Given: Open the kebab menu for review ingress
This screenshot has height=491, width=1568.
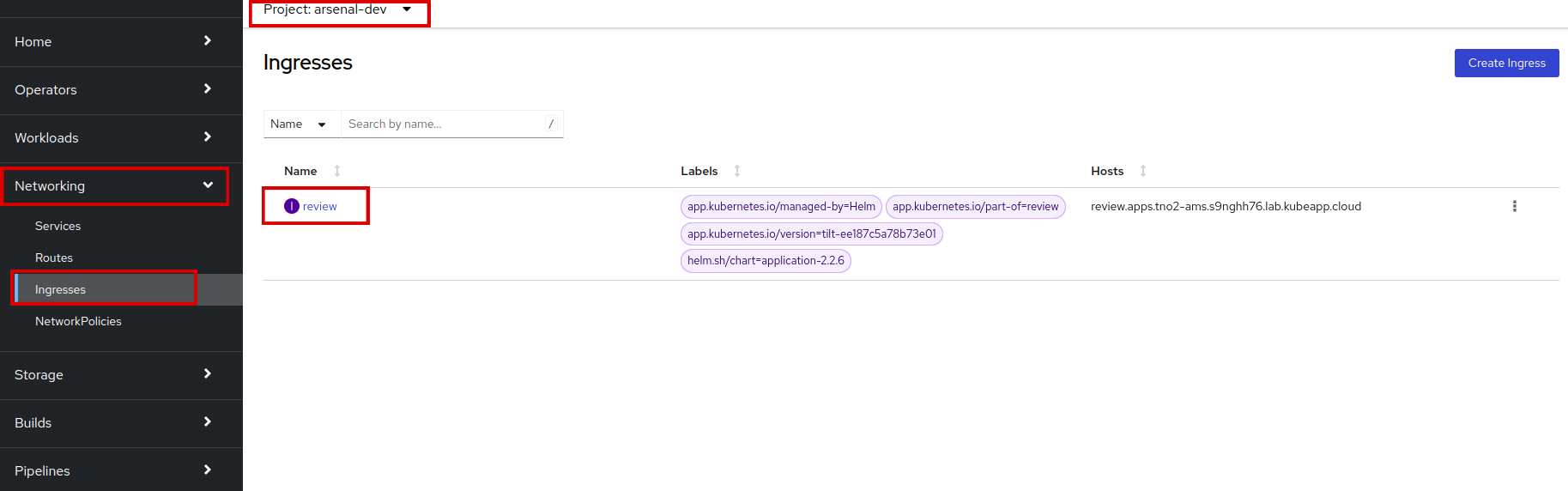Looking at the screenshot, I should click(1514, 206).
